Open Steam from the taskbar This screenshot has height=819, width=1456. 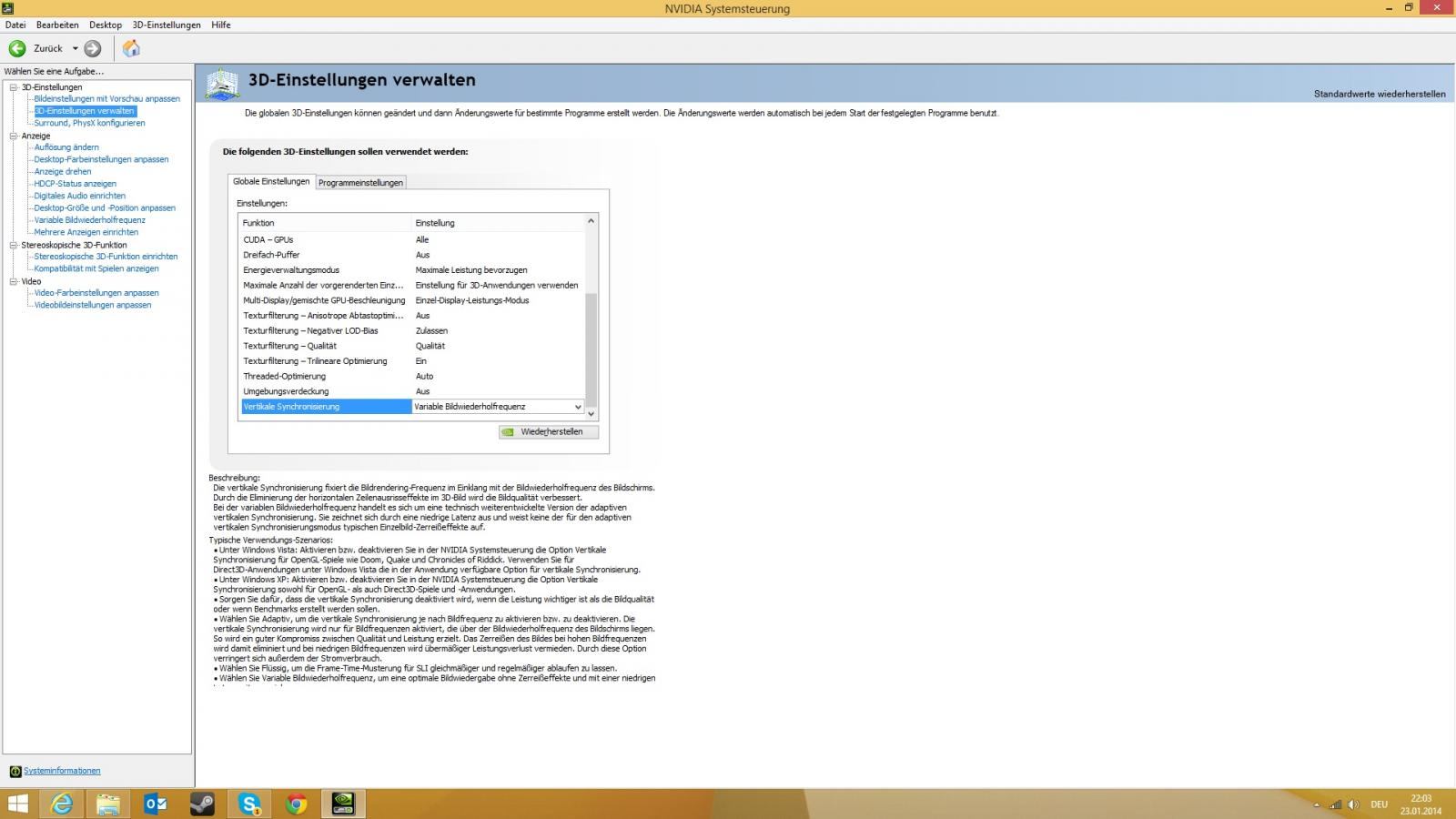click(202, 804)
